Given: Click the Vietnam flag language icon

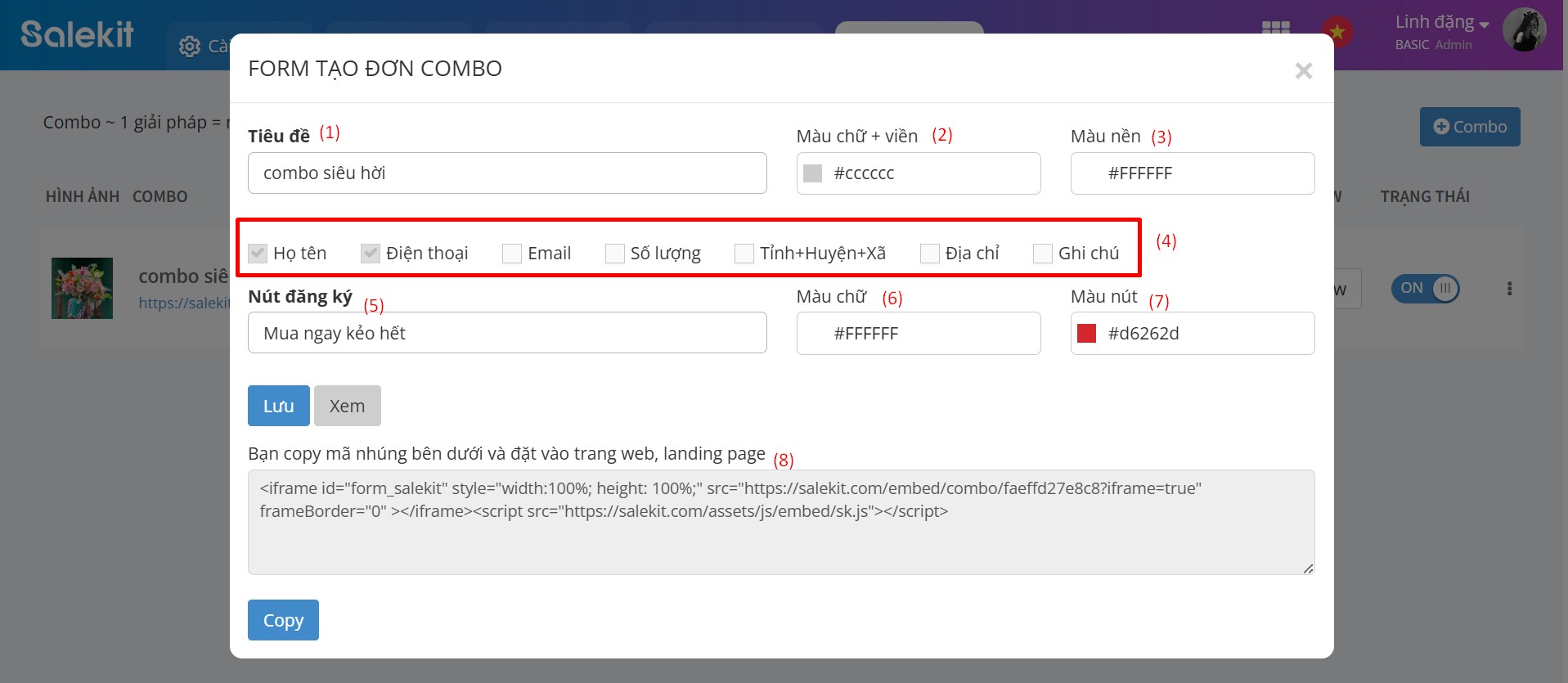Looking at the screenshot, I should pos(1337,31).
